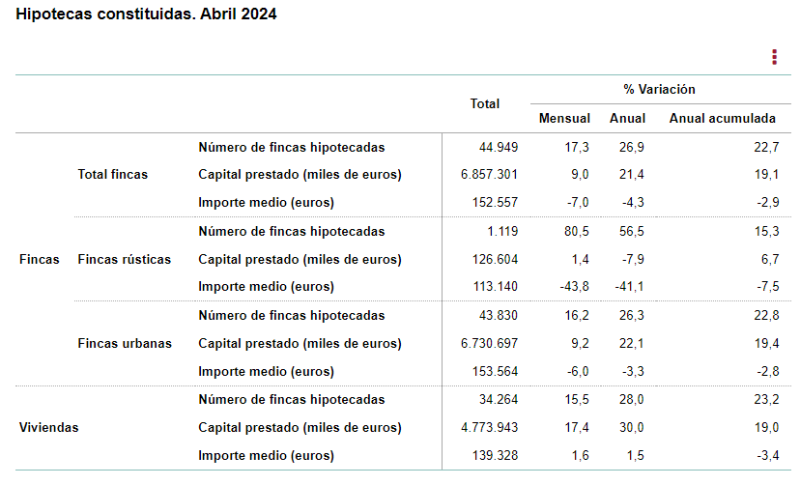Click total value 153.564
Image resolution: width=800 pixels, height=485 pixels.
pos(495,371)
